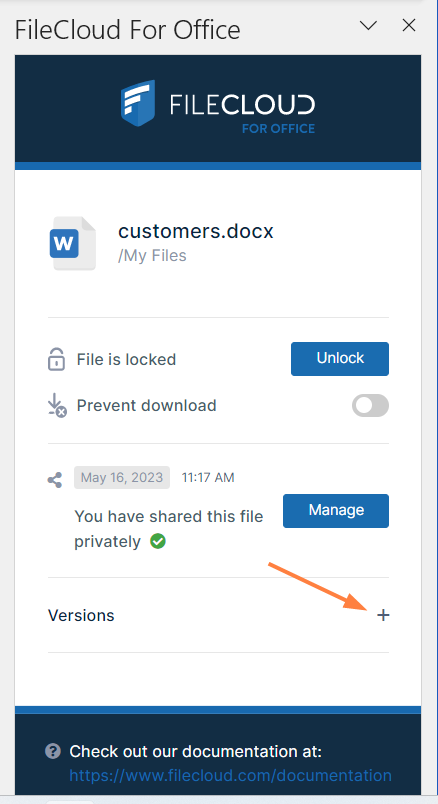Click the May 16, 2023 date badge
Screen dimensions: 438x804
(x=122, y=477)
